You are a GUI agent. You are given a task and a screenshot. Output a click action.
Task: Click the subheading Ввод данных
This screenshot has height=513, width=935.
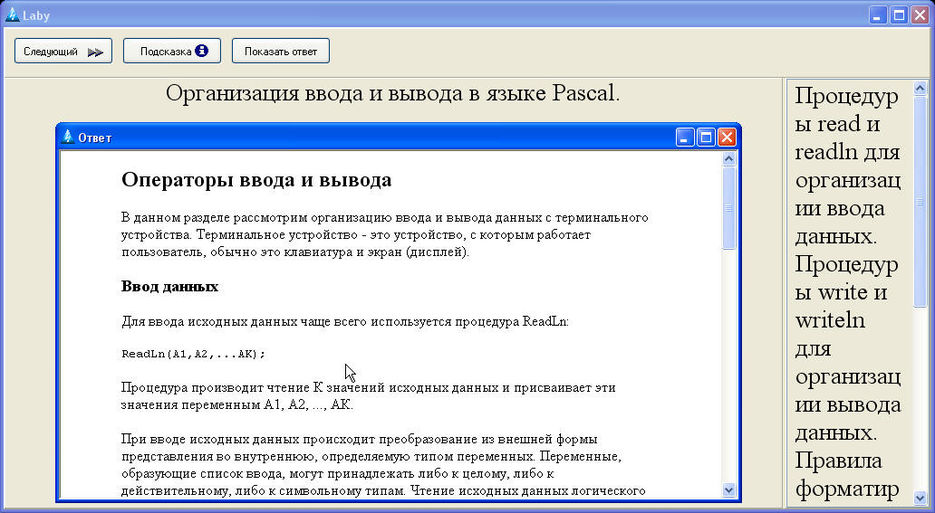point(169,286)
